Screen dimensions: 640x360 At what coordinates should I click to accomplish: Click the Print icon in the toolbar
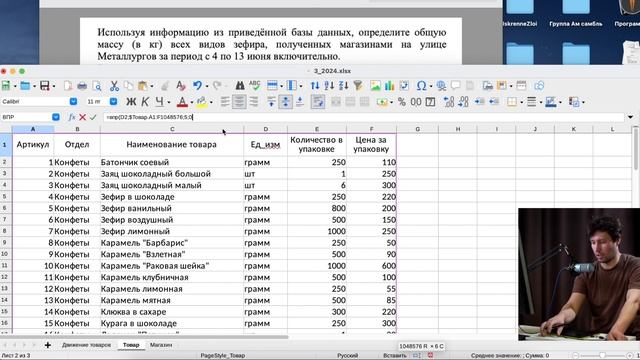click(82, 86)
